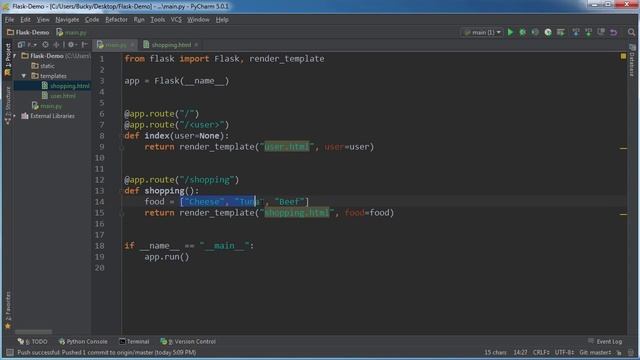Click tool windows toggle icon bottom-left corner
This screenshot has height=360, width=640.
[10, 352]
